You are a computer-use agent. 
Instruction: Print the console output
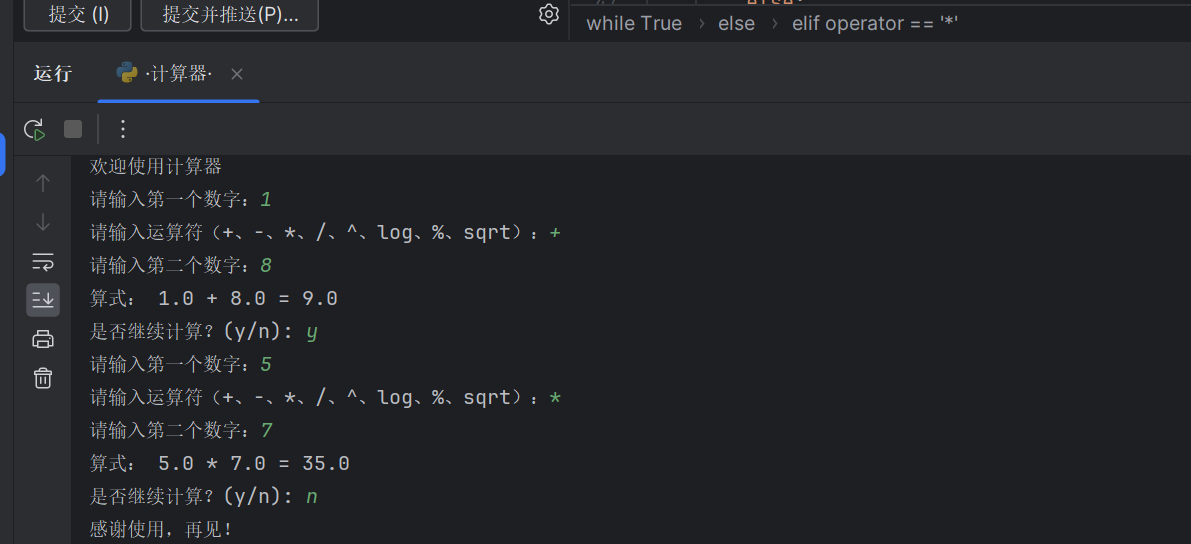43,339
